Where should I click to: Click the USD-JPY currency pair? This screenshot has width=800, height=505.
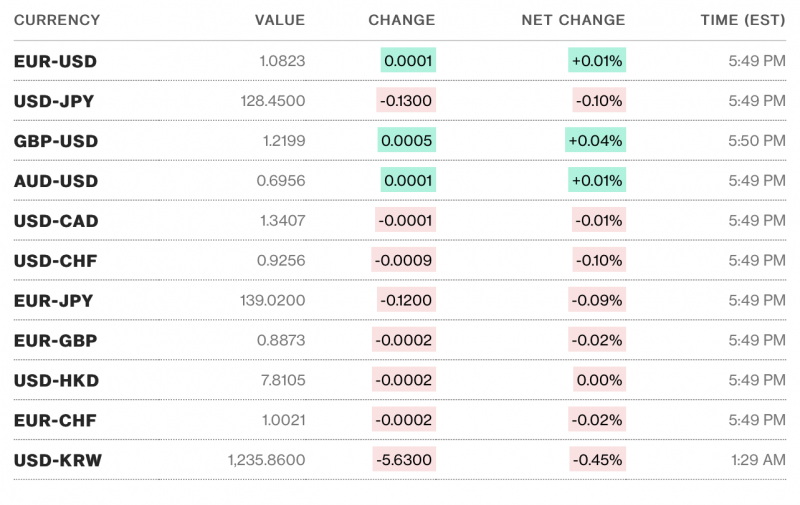[55, 101]
